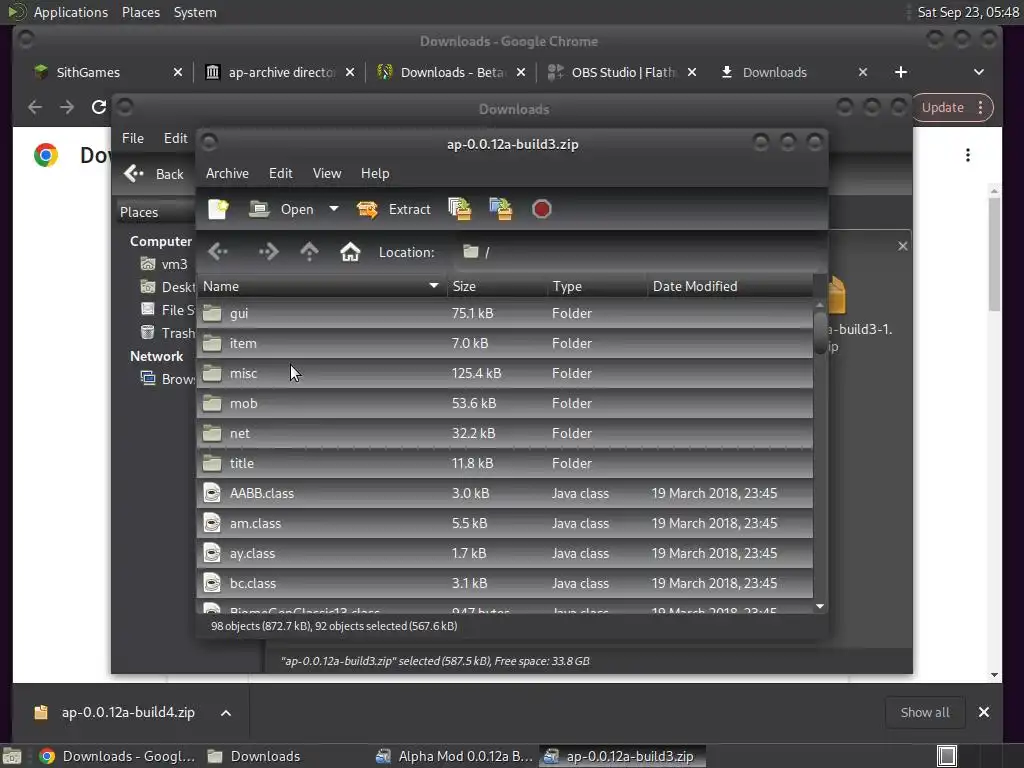Open the Places system menu
Screen dimensions: 1024x768
tap(141, 12)
